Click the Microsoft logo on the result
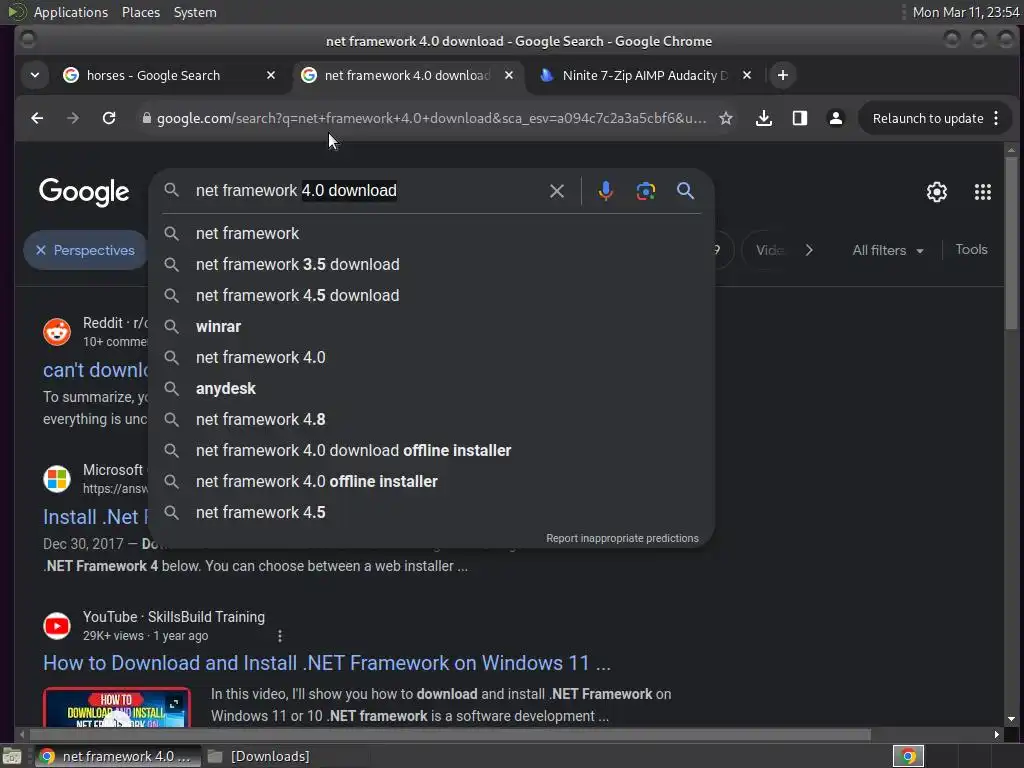 coord(57,479)
